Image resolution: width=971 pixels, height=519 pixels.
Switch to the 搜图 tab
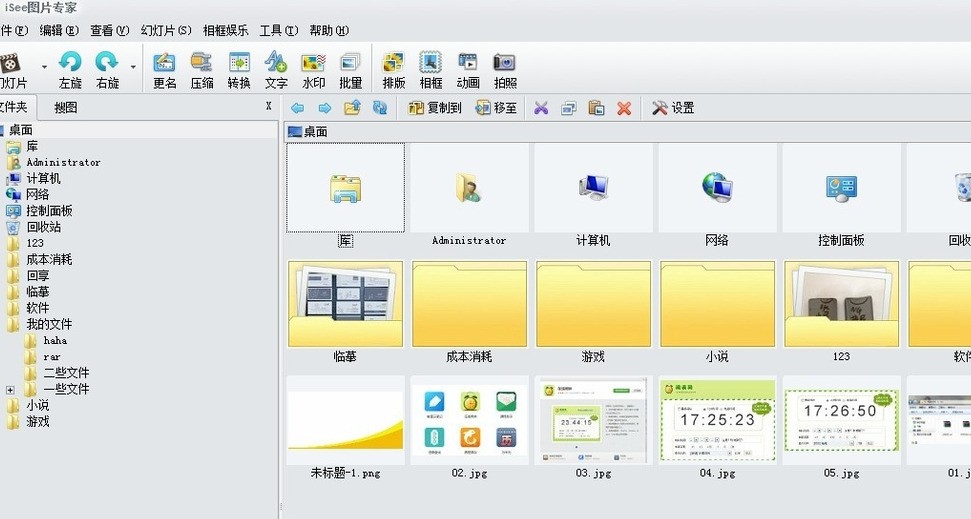(66, 108)
